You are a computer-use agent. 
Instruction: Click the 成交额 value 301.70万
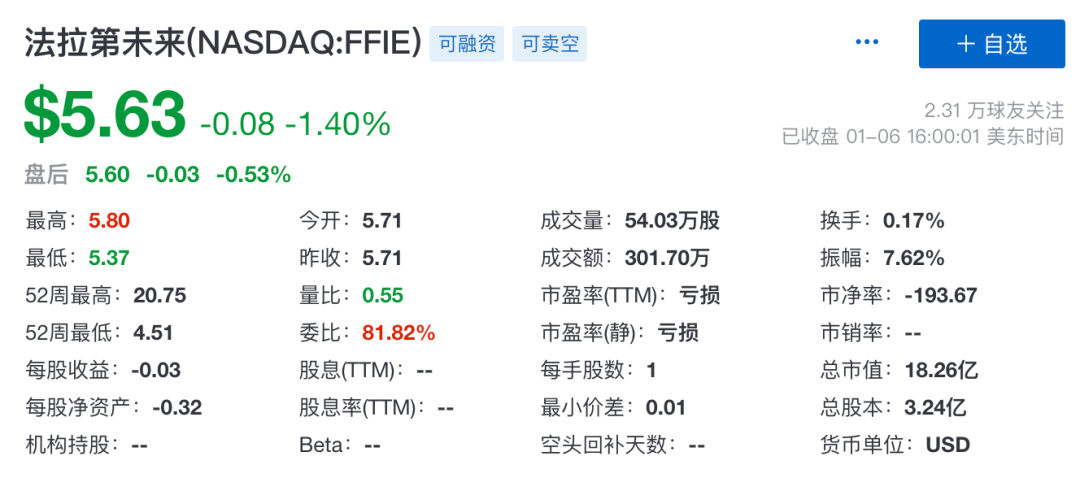pos(667,258)
